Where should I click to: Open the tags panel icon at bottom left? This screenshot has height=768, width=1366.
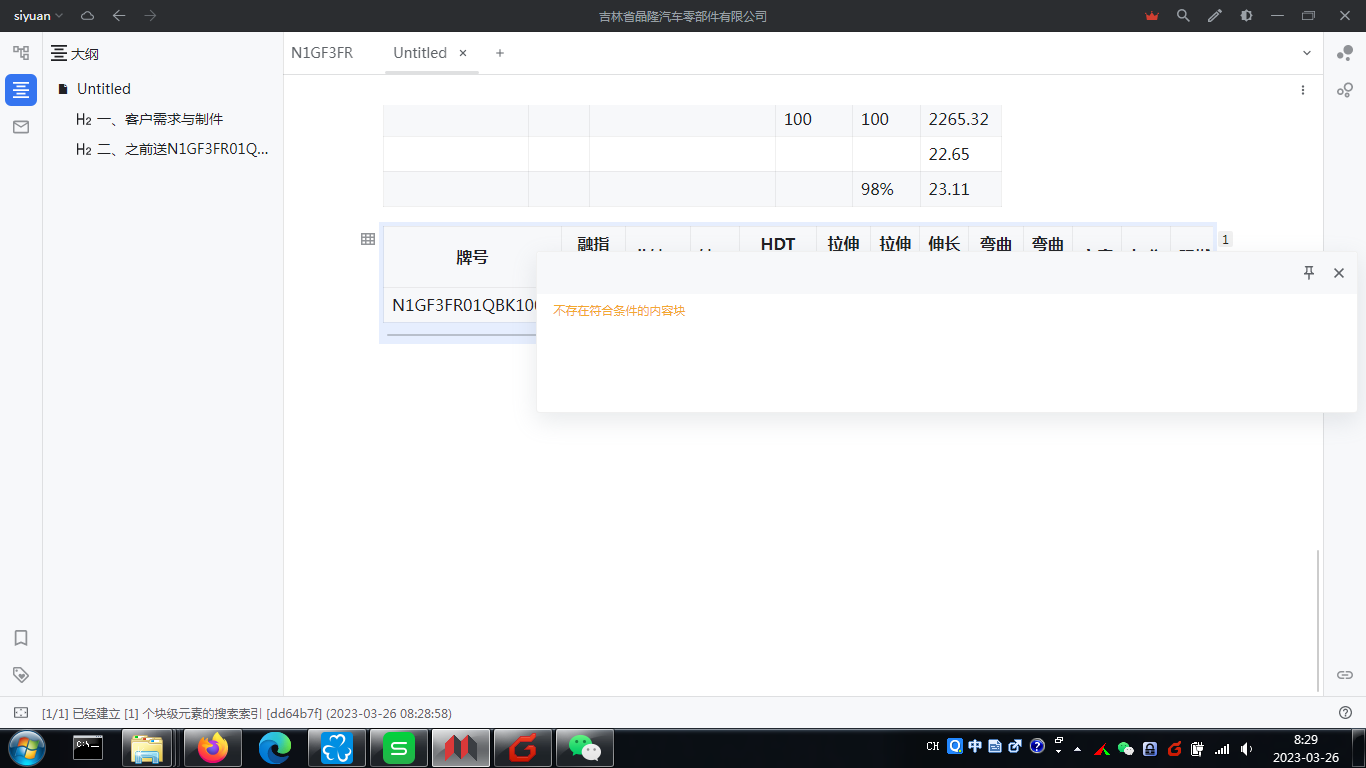tap(20, 674)
